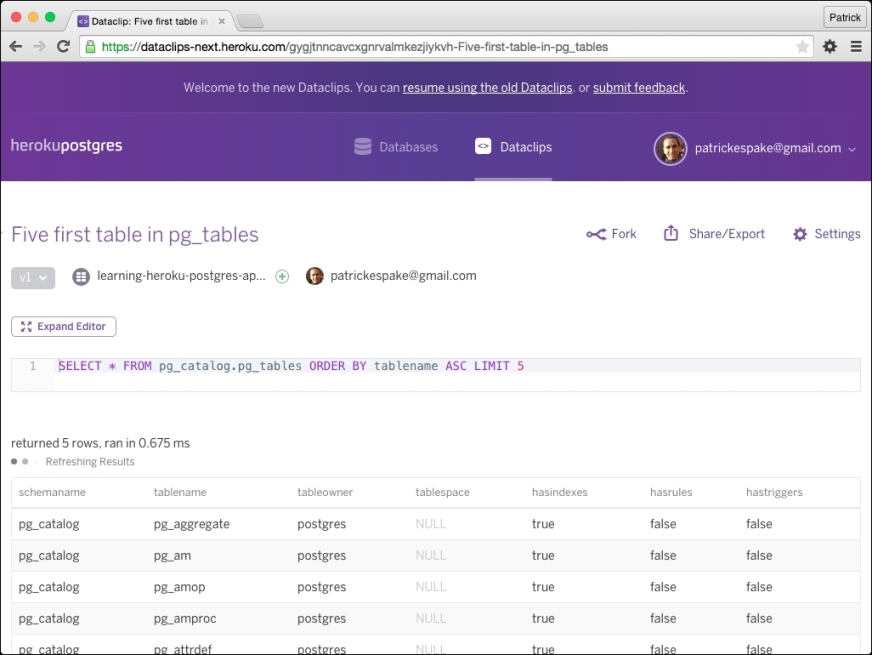Viewport: 872px width, 655px height.
Task: Click the author avatar beside patrickespake@gmail.com
Action: pyautogui.click(x=315, y=276)
